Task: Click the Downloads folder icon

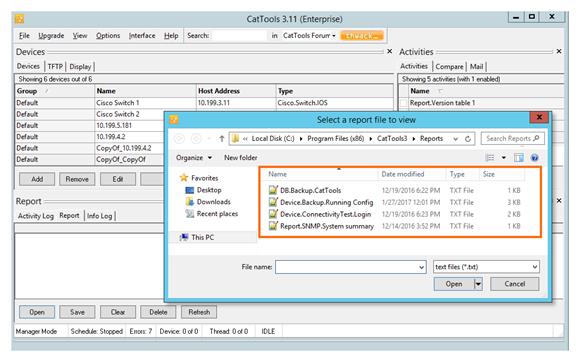Action: (190, 202)
